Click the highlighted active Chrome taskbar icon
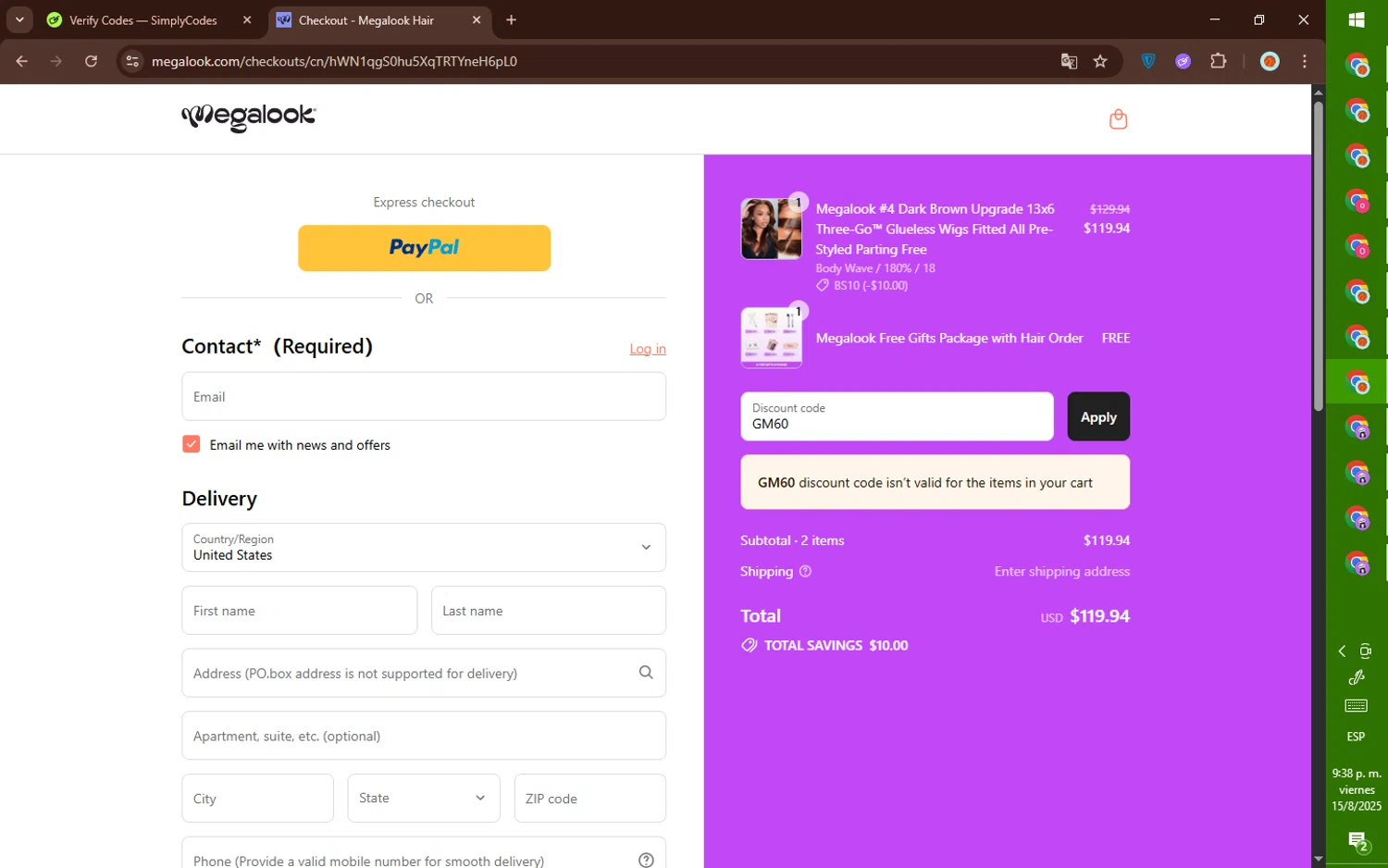This screenshot has width=1388, height=868. [1357, 381]
